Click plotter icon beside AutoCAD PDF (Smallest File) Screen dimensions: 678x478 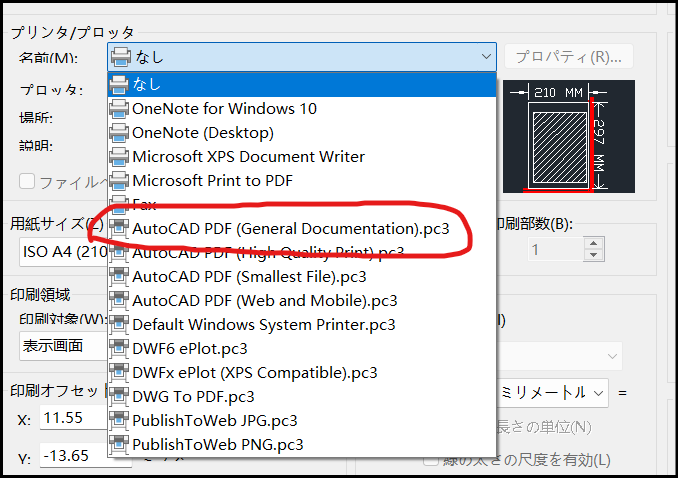point(119,277)
